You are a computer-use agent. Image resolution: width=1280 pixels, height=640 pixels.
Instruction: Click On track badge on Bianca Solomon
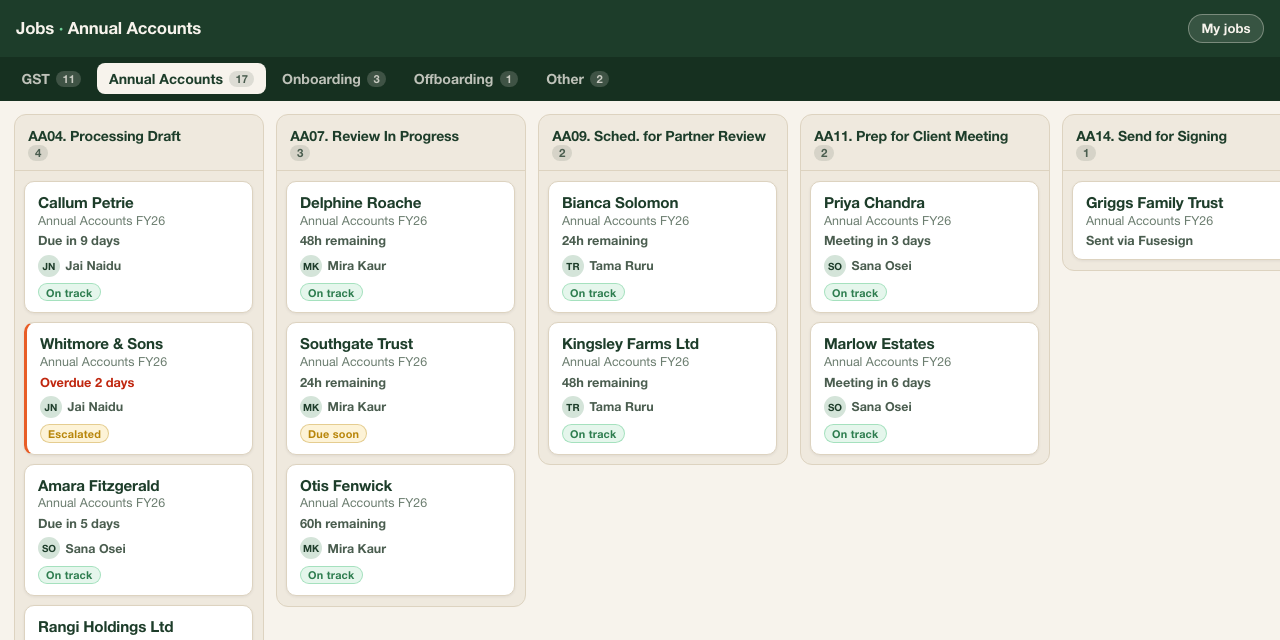pyautogui.click(x=593, y=293)
